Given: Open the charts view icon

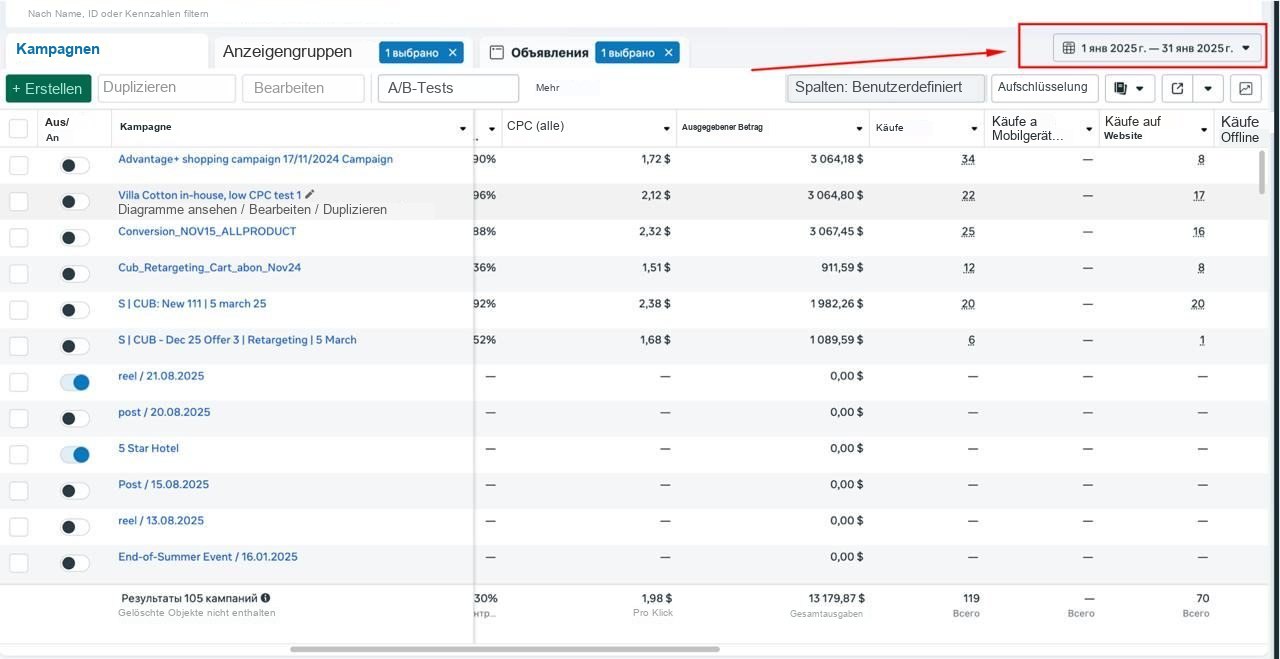Looking at the screenshot, I should tap(1245, 88).
